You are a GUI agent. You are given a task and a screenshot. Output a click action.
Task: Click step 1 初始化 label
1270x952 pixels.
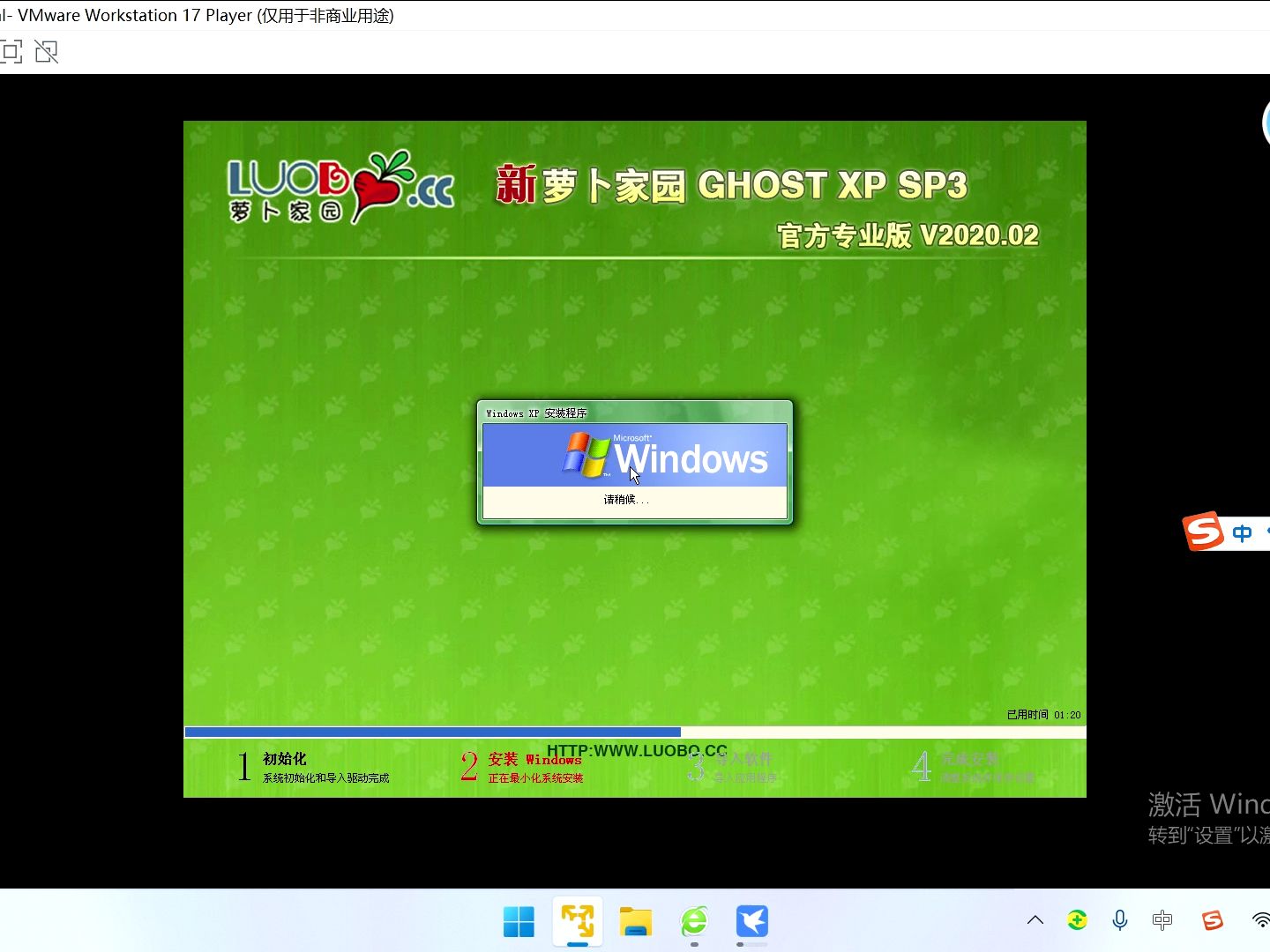(284, 759)
